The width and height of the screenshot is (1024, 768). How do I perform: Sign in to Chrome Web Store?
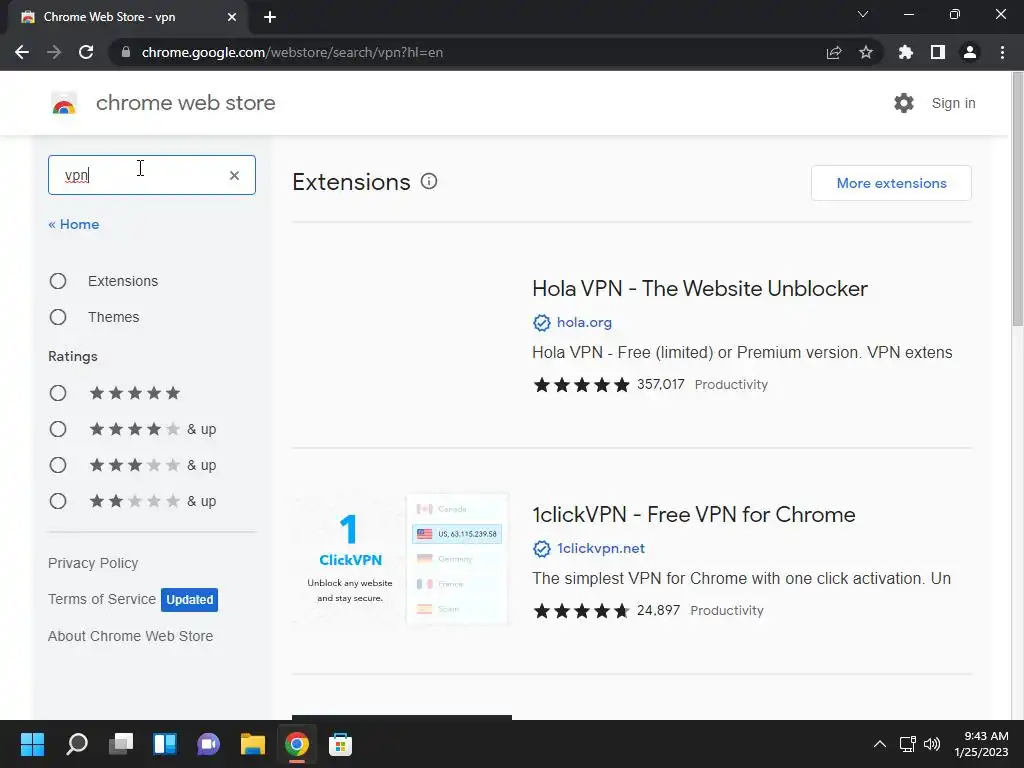953,103
